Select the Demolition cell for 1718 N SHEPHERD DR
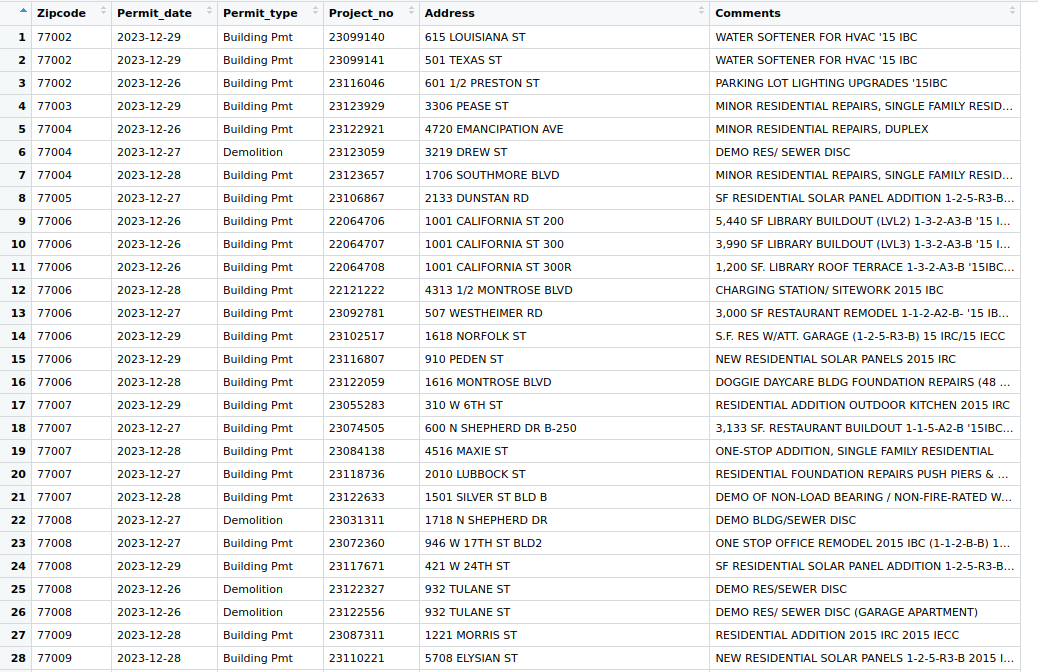The image size is (1038, 672). click(253, 520)
